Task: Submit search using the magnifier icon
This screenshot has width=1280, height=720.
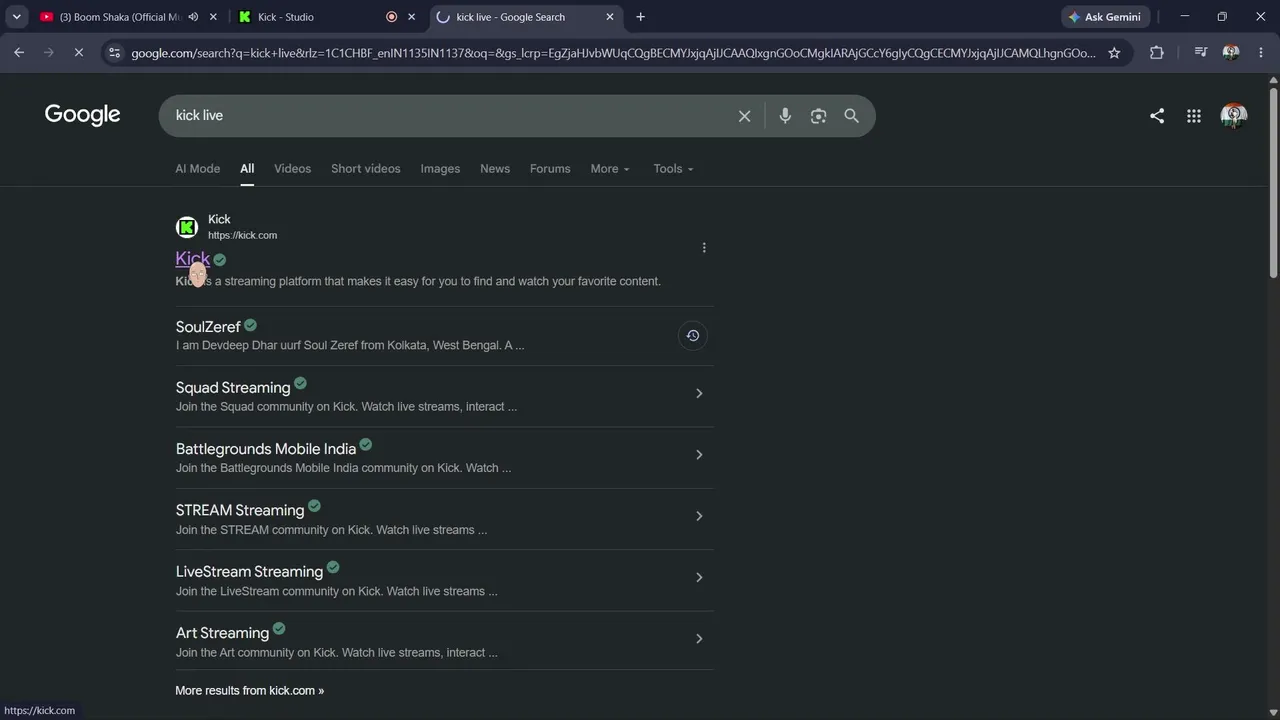Action: [x=851, y=116]
